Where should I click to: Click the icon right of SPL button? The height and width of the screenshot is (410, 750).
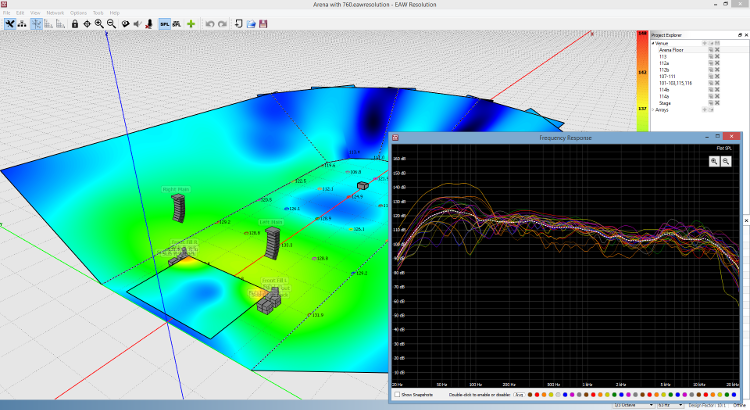coord(177,24)
